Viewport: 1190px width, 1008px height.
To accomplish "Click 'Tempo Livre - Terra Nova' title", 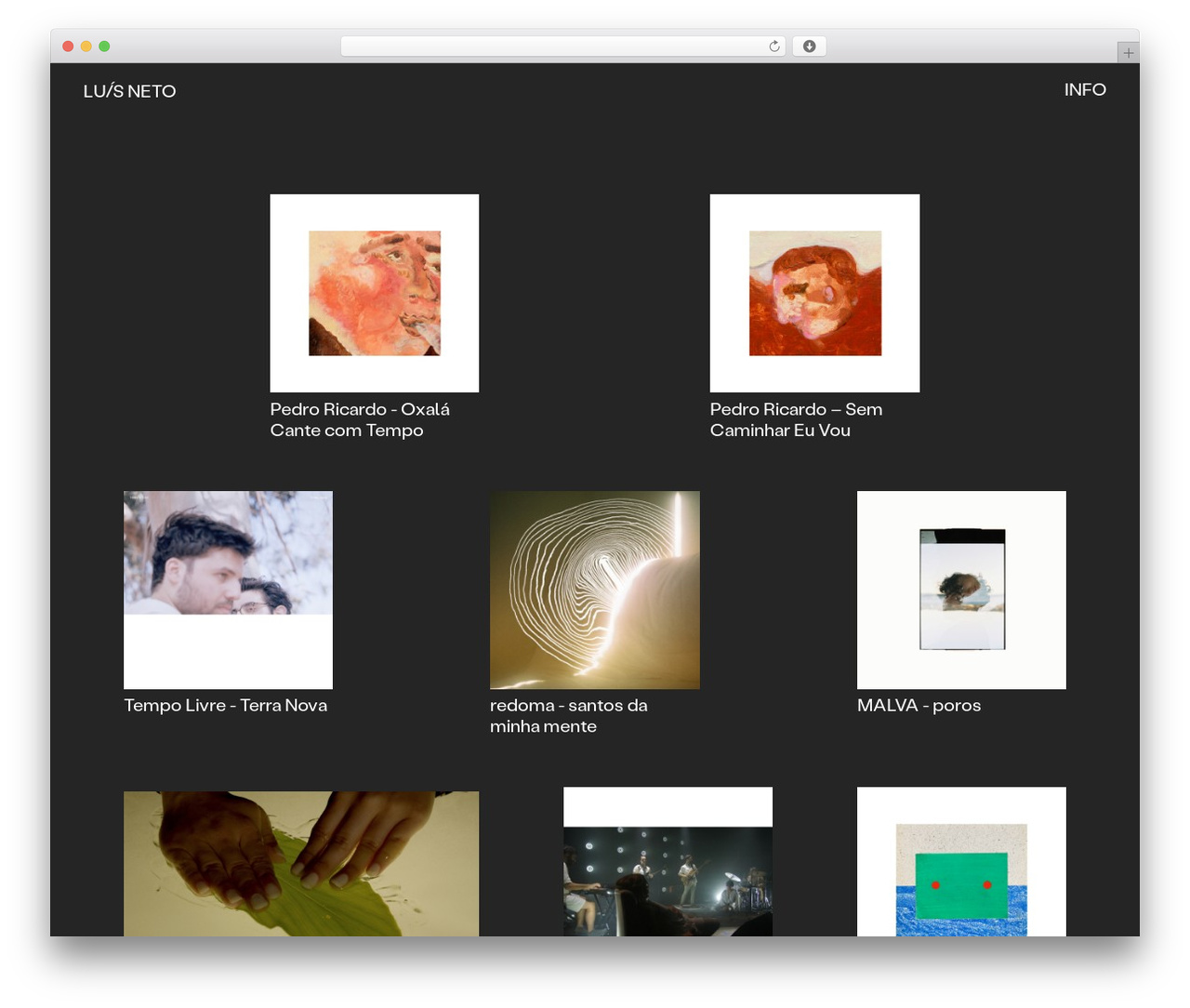I will 226,705.
